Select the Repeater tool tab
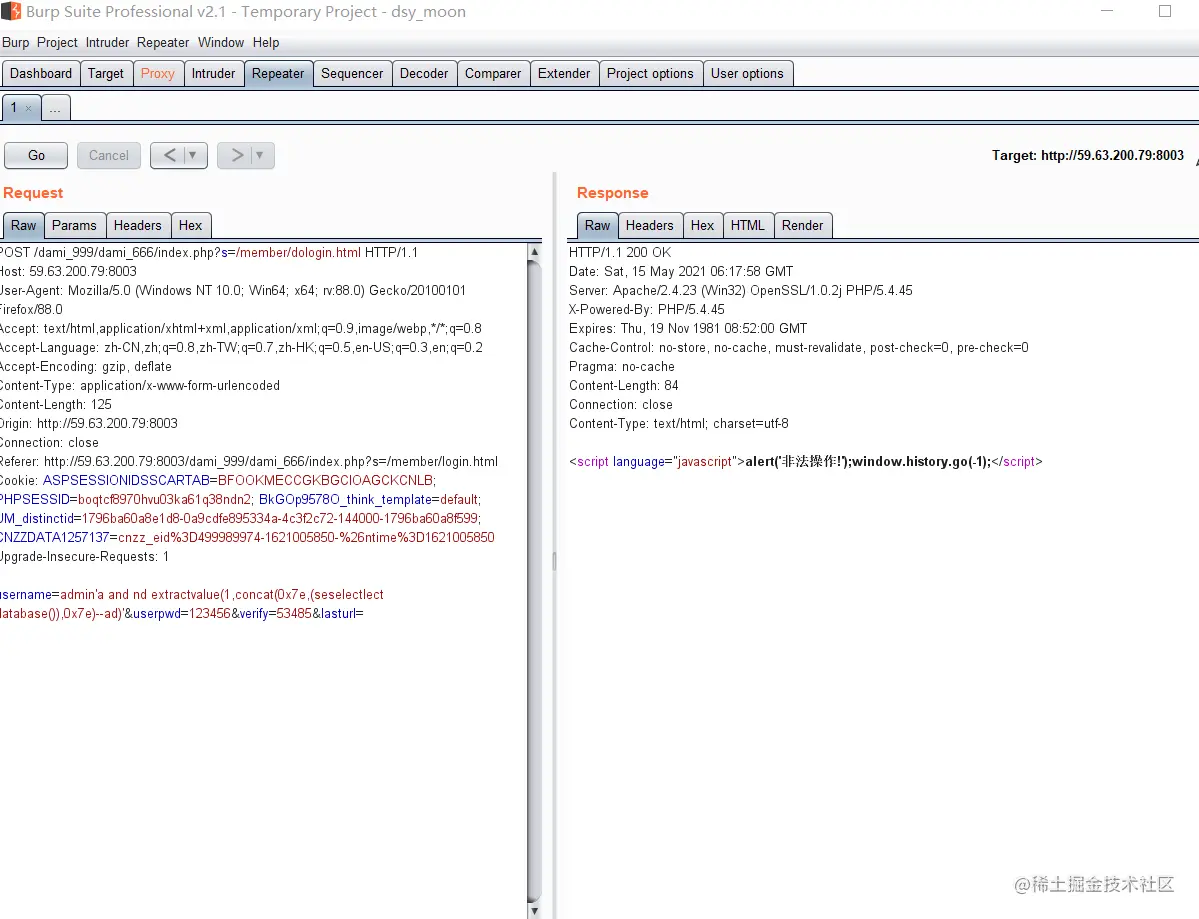 (x=278, y=73)
